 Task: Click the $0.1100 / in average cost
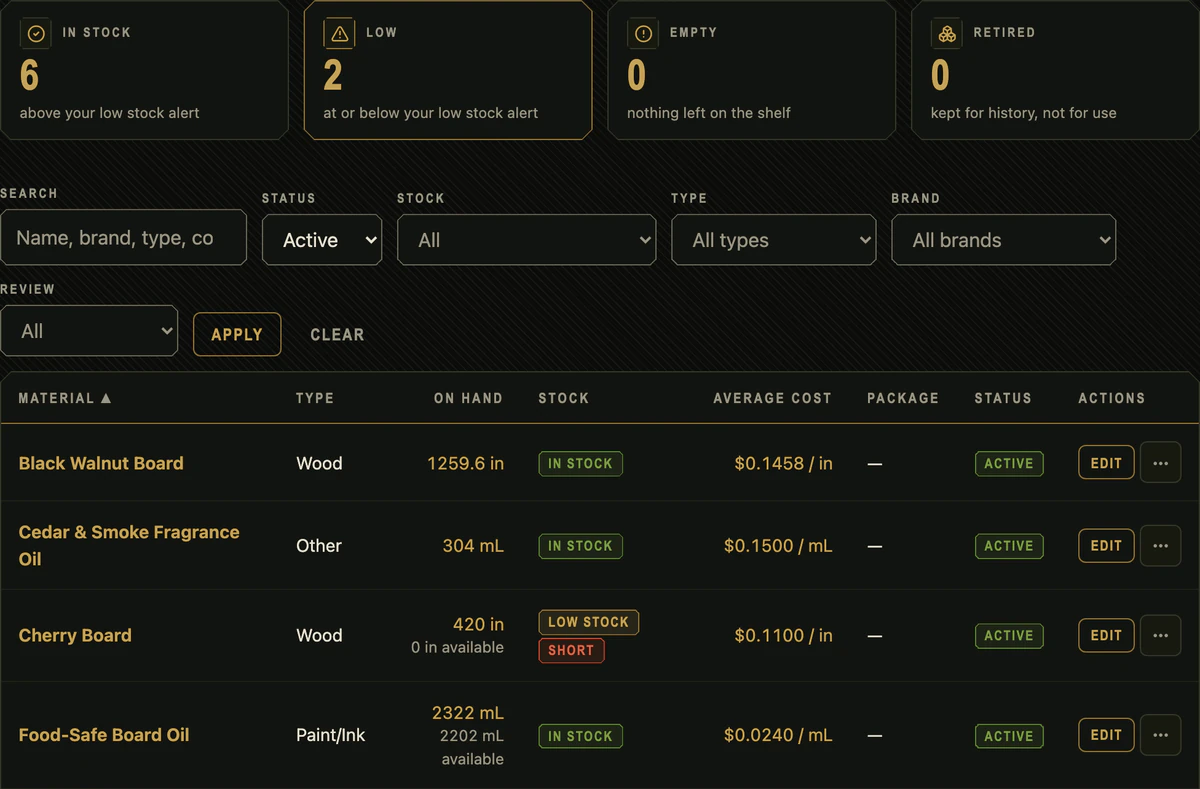point(783,635)
